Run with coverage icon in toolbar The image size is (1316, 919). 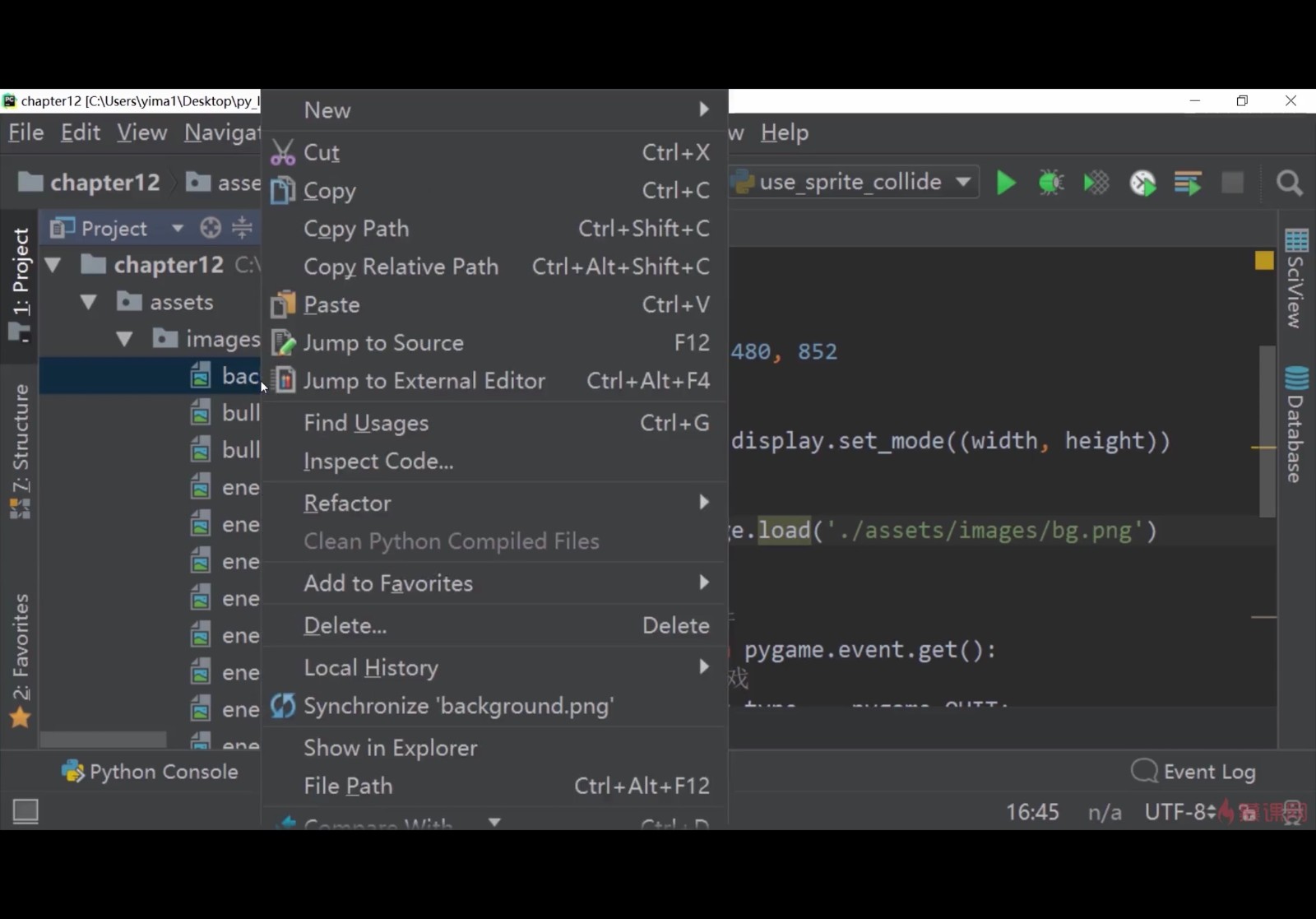coord(1096,183)
